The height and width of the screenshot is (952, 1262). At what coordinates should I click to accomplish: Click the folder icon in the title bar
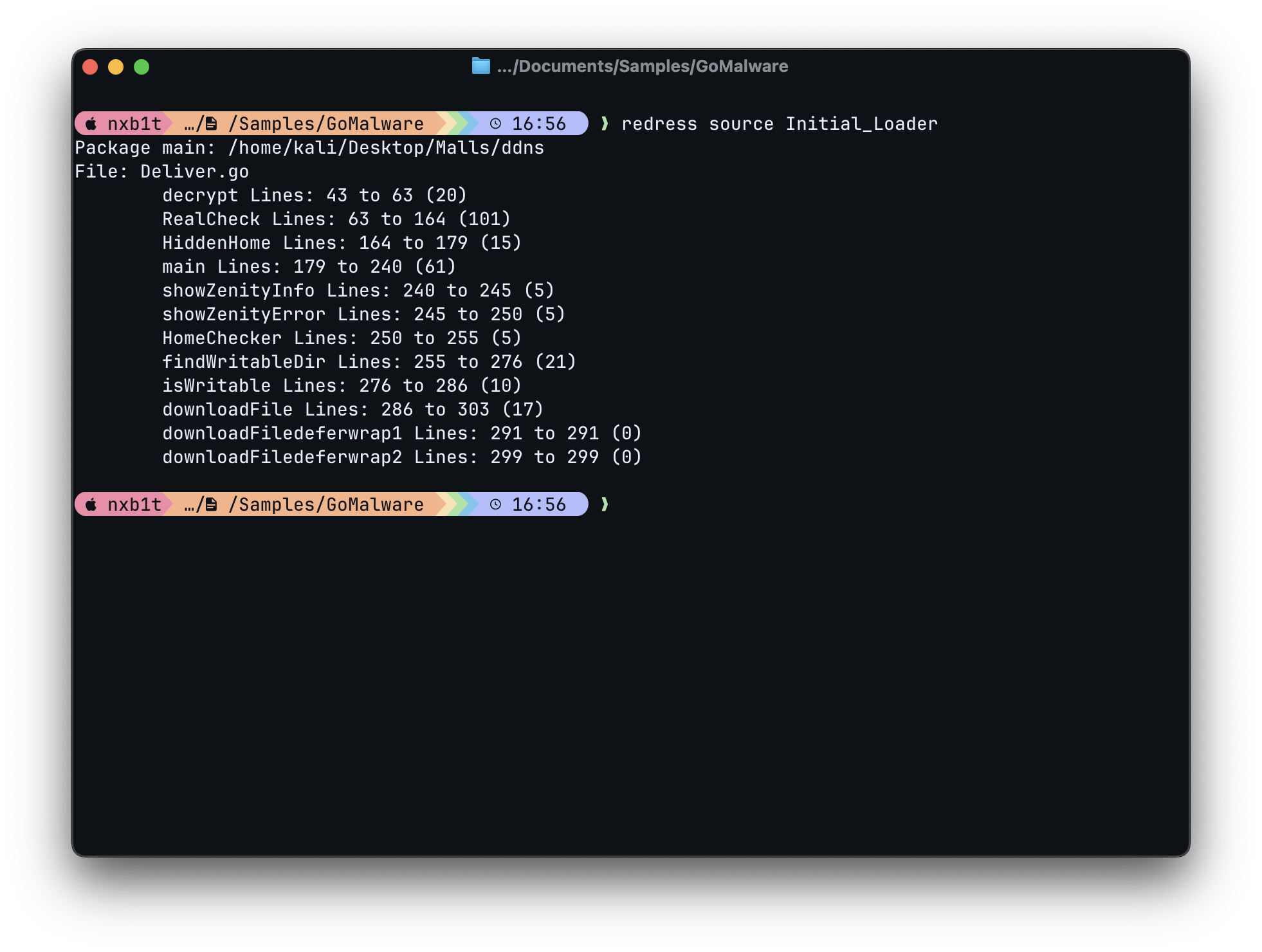pyautogui.click(x=480, y=66)
